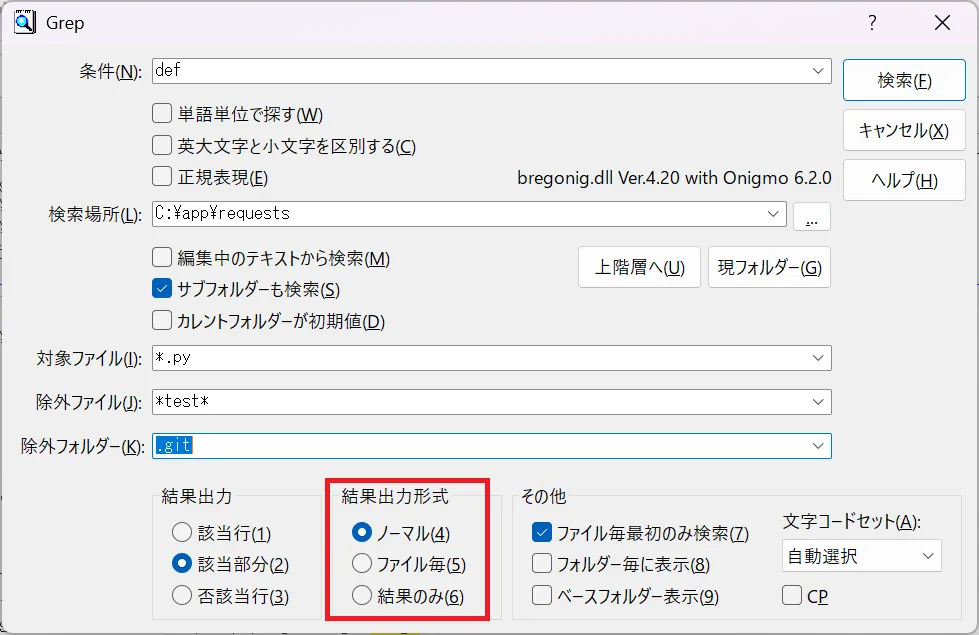Enable the 単語単位で探す checkbox
Viewport: 979px width, 635px height.
pos(162,114)
